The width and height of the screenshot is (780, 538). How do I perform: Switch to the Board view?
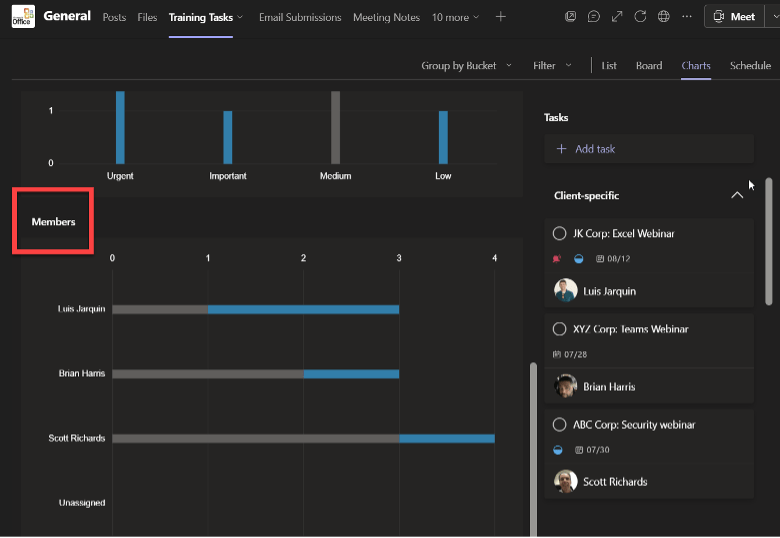(649, 66)
